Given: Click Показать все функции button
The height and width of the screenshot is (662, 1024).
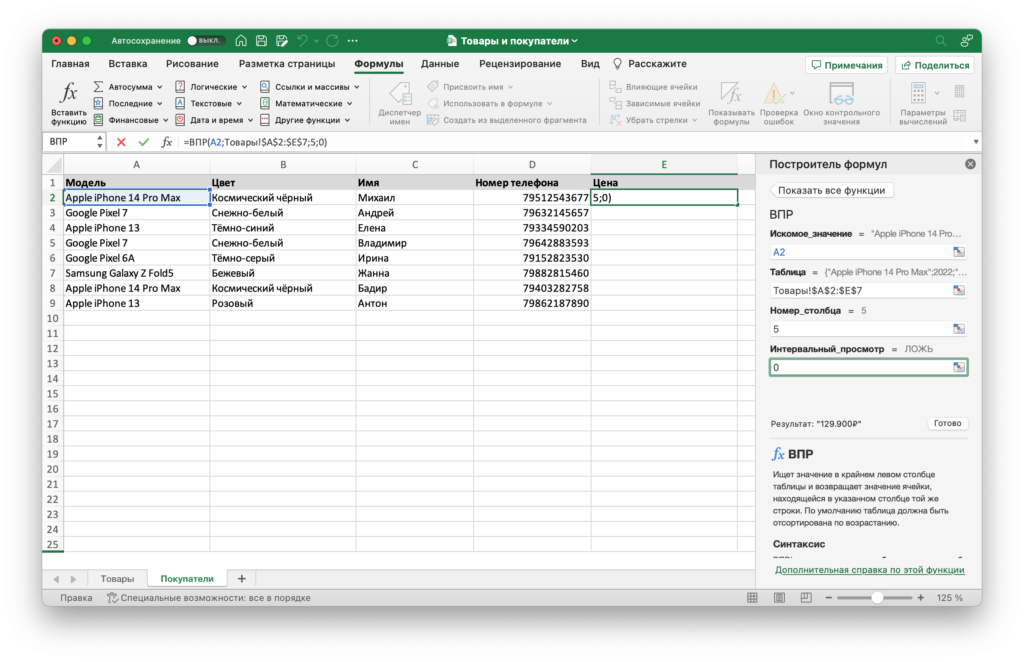Looking at the screenshot, I should click(831, 190).
